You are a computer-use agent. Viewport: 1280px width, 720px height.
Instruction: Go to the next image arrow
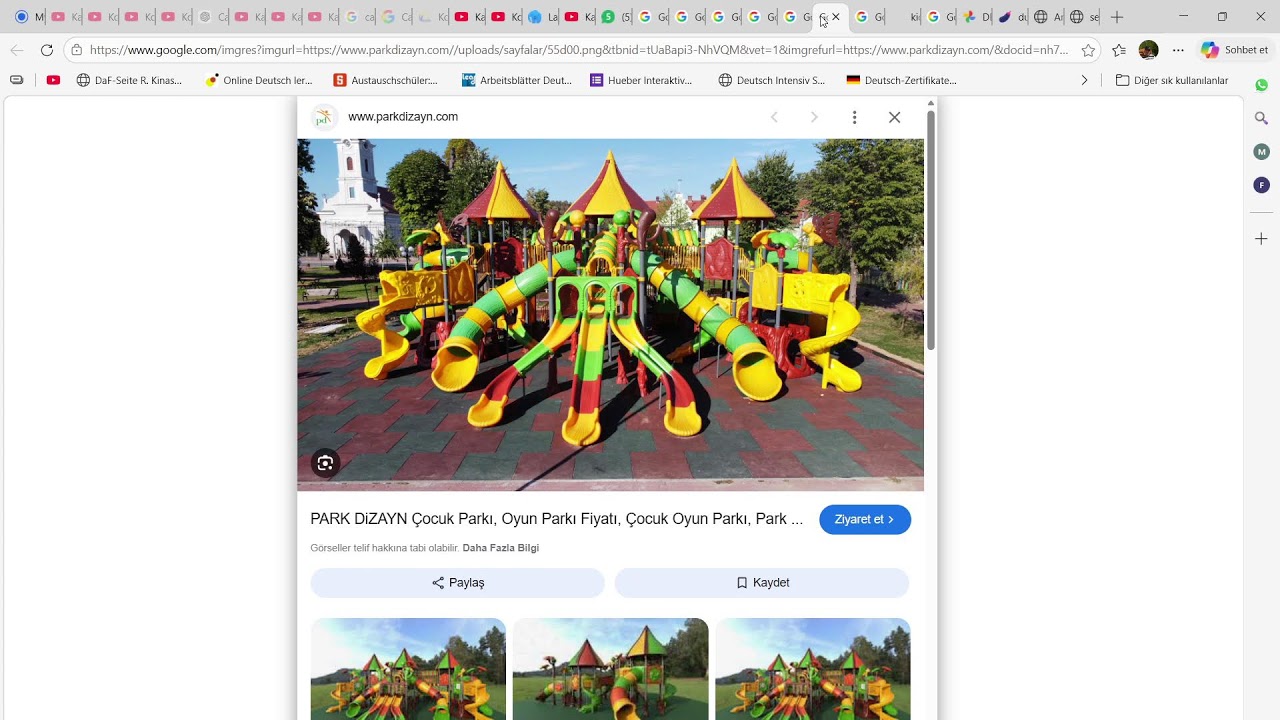point(814,117)
